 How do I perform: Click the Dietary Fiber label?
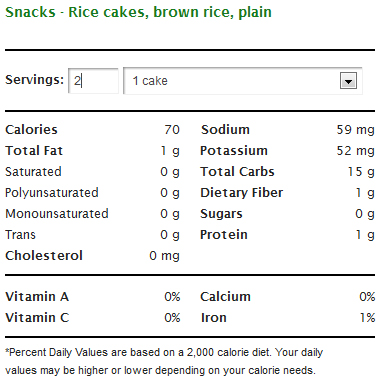tap(241, 192)
